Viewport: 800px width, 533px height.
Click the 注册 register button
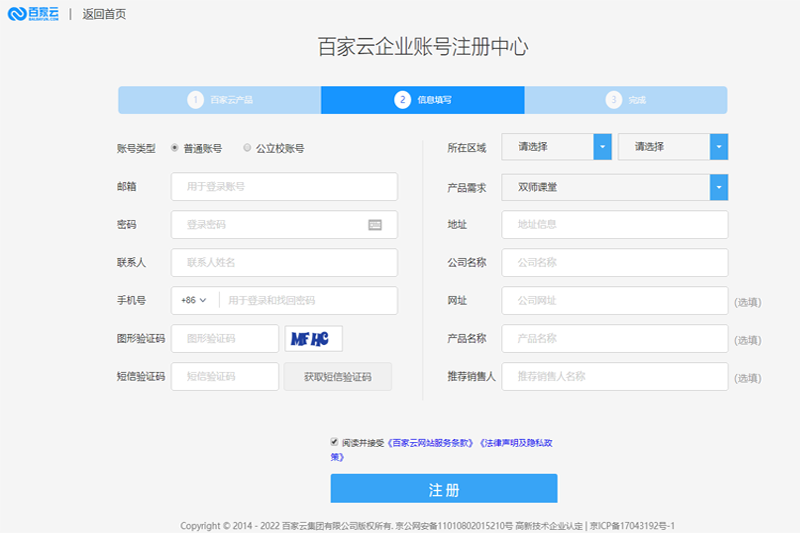coord(444,489)
